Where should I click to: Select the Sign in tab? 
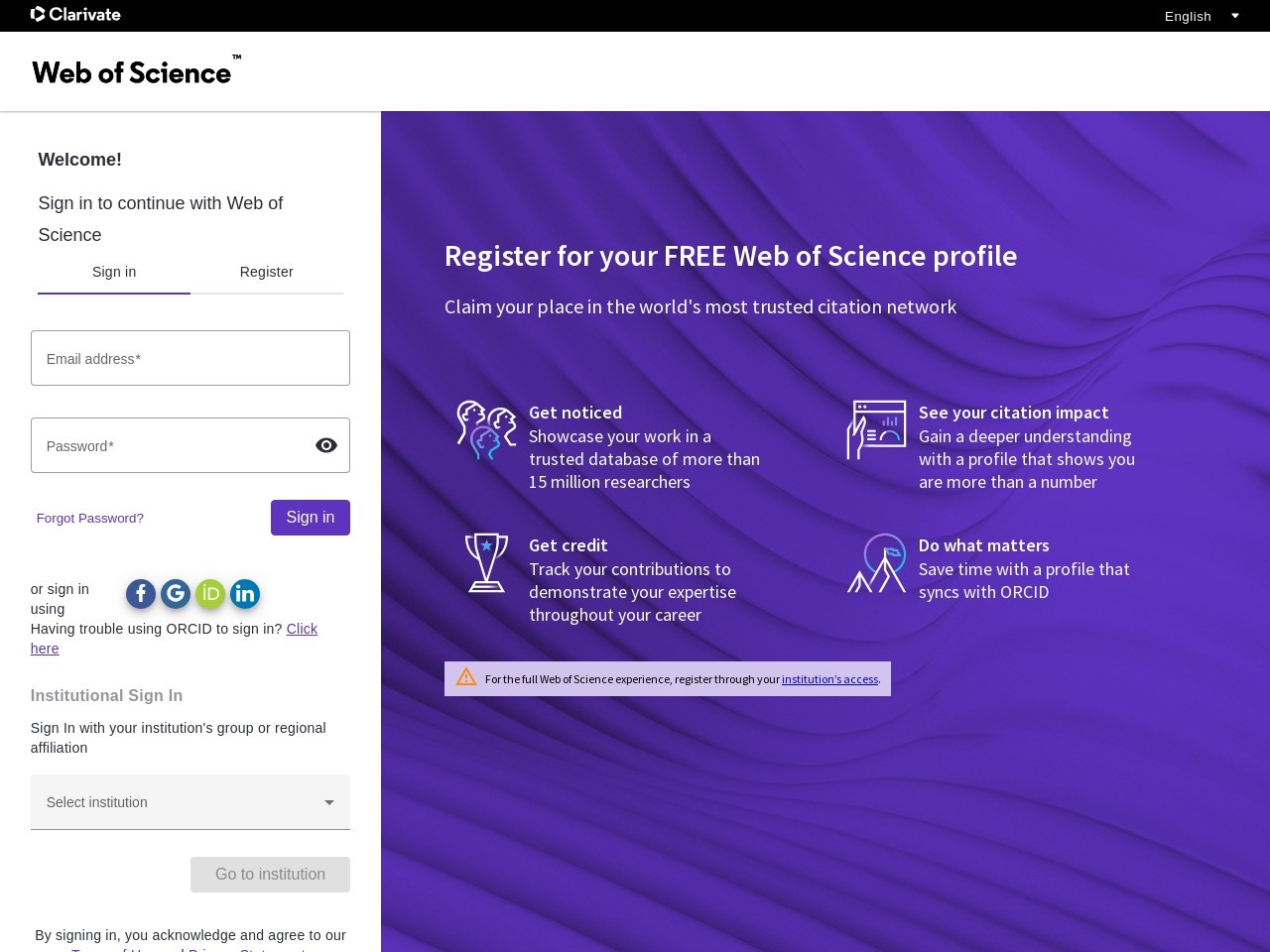(x=114, y=272)
